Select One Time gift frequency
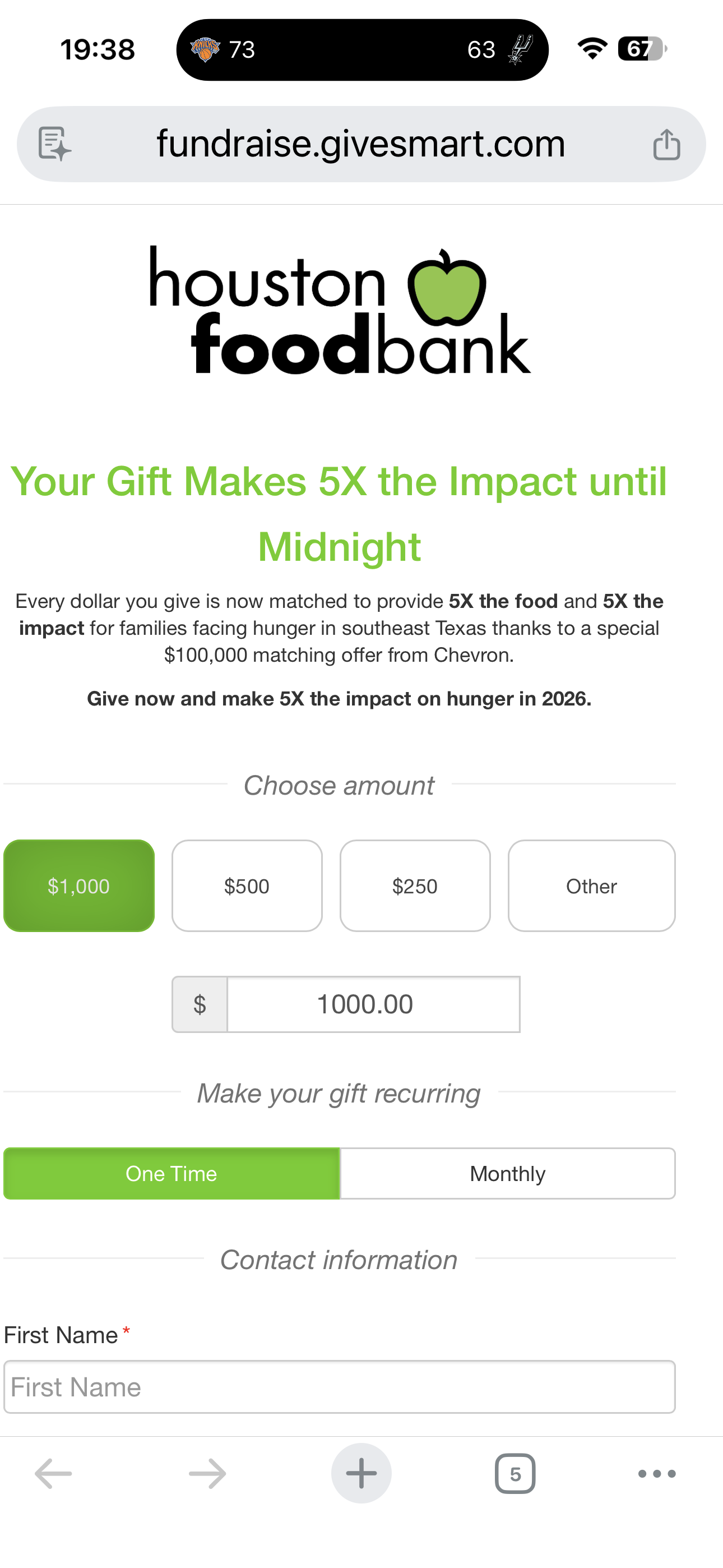Viewport: 723px width, 1568px height. tap(172, 1174)
